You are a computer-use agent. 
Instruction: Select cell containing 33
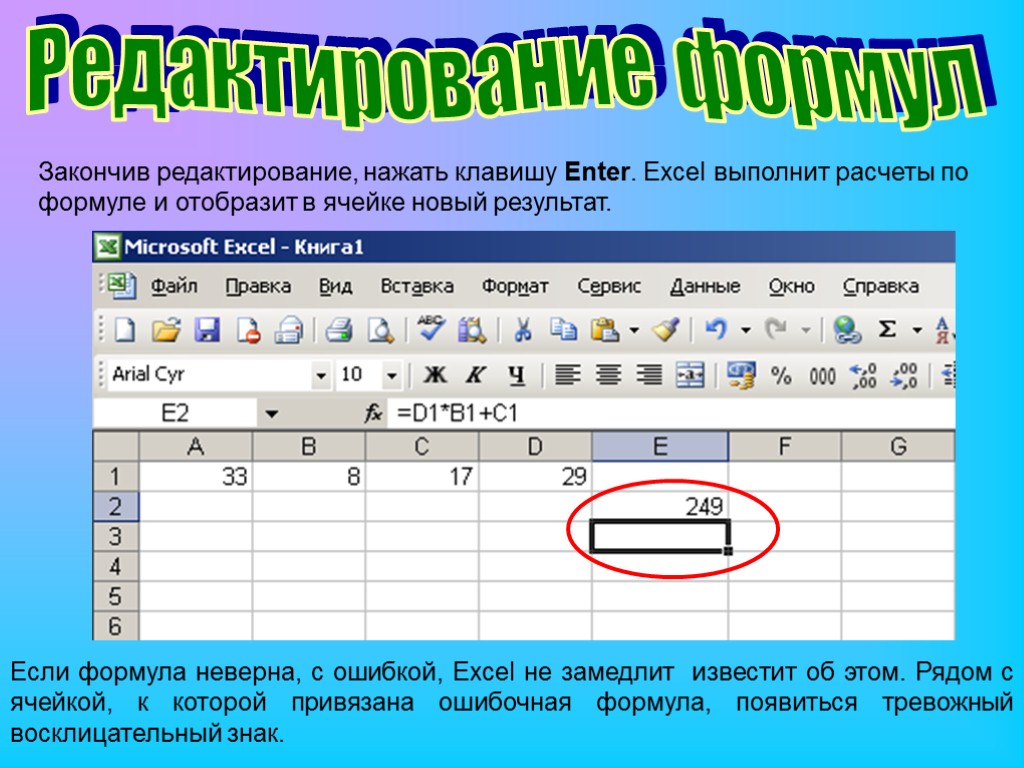(195, 476)
